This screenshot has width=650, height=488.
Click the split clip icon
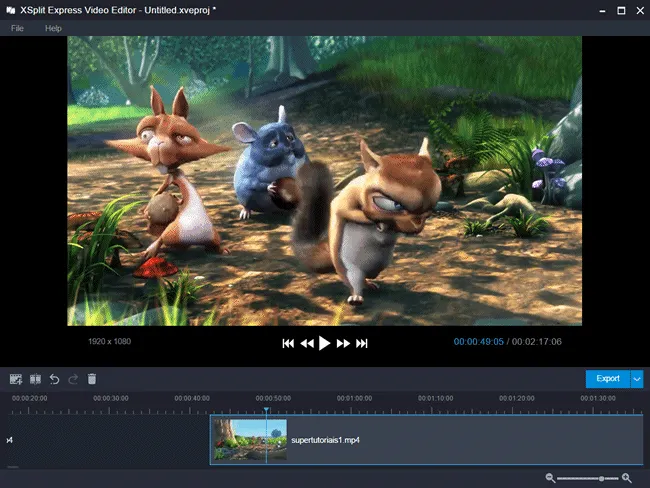35,379
